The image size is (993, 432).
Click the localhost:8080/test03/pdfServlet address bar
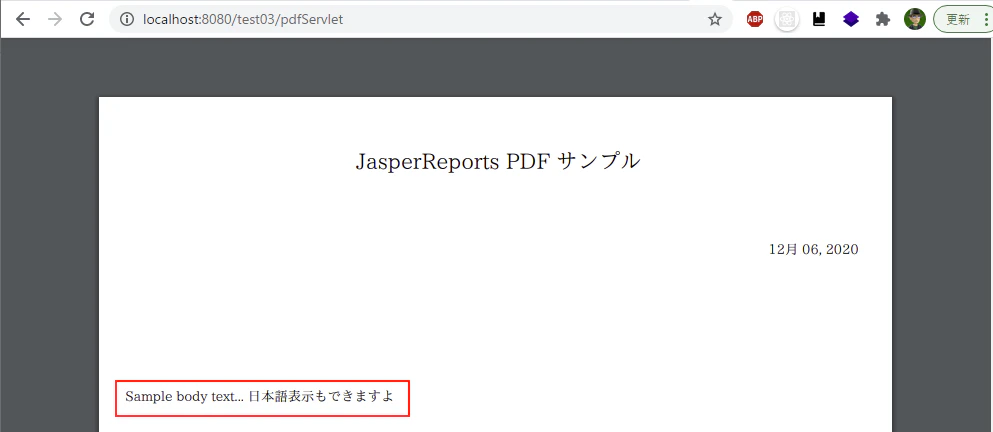tap(421, 20)
